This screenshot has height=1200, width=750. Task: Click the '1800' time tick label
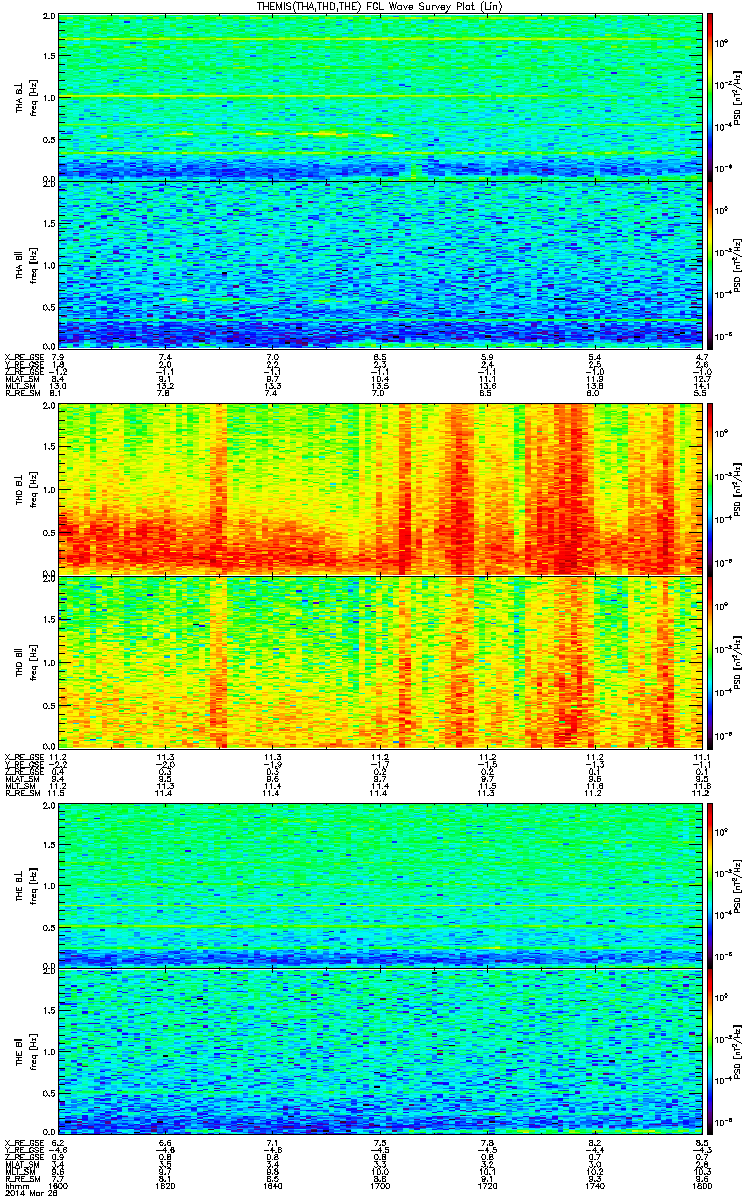(701, 1186)
